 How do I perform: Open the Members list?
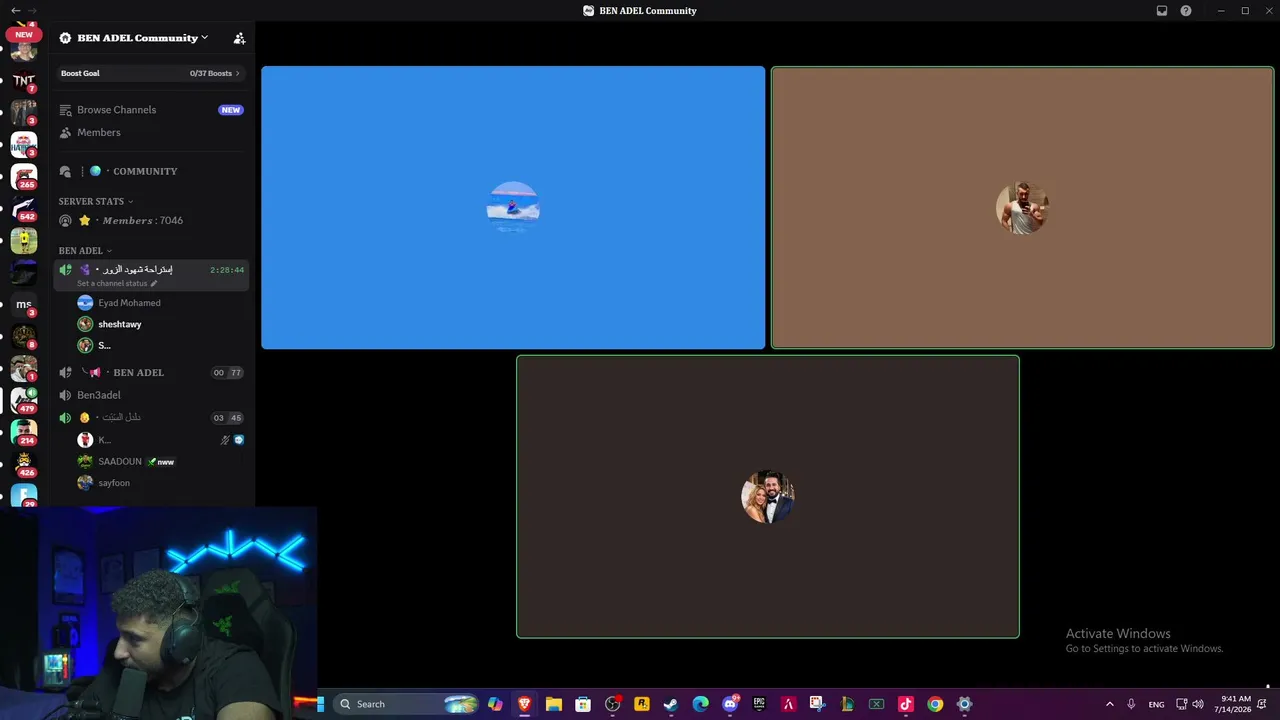(150, 132)
